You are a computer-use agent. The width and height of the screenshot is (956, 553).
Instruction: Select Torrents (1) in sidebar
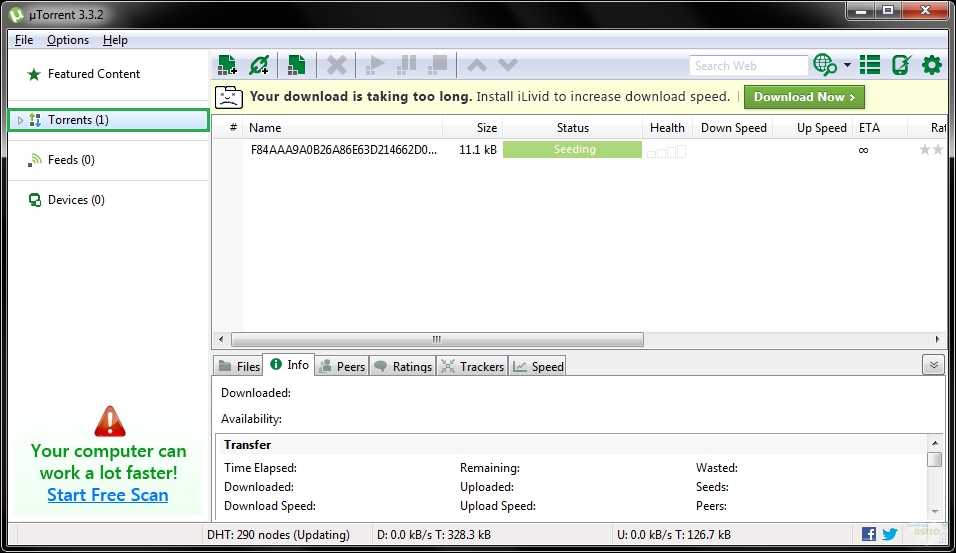[109, 120]
